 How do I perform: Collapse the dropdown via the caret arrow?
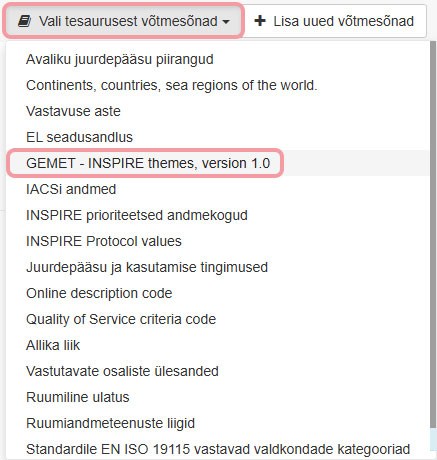(x=226, y=22)
